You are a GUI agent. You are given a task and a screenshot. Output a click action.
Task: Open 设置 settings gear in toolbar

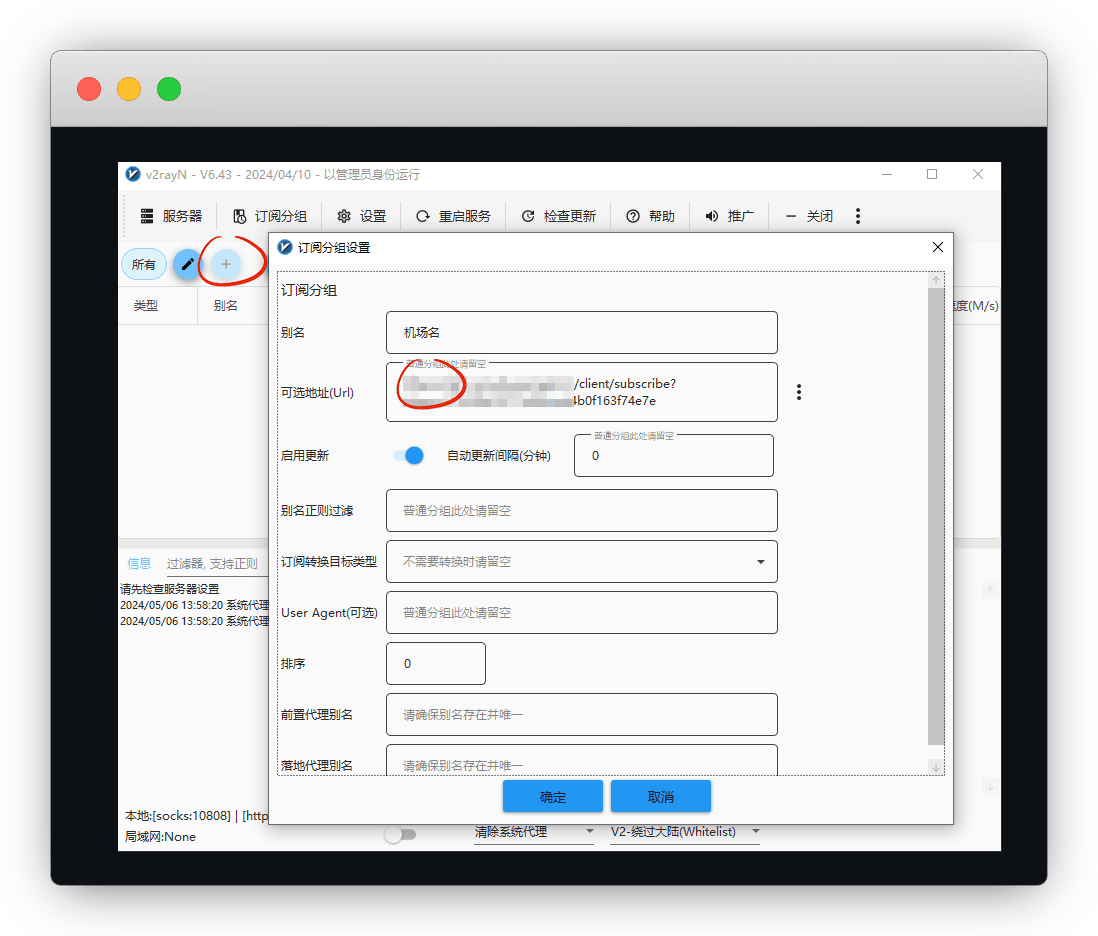click(344, 216)
